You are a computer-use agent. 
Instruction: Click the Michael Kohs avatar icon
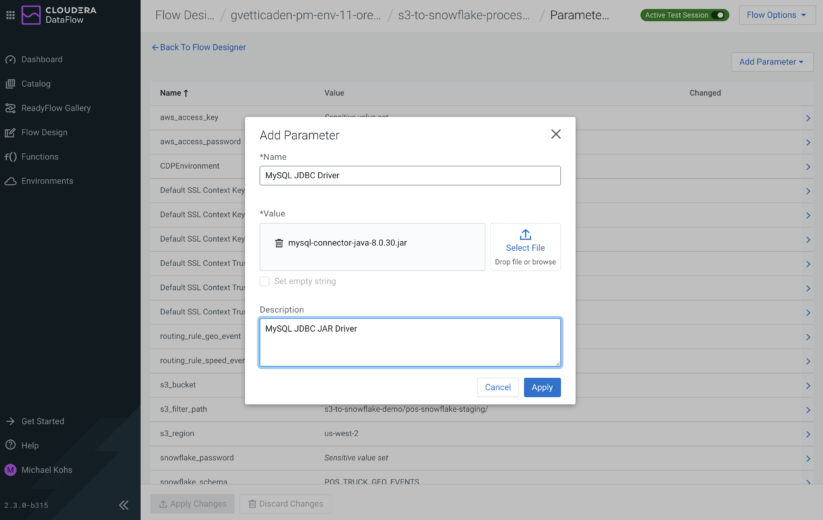pos(10,470)
